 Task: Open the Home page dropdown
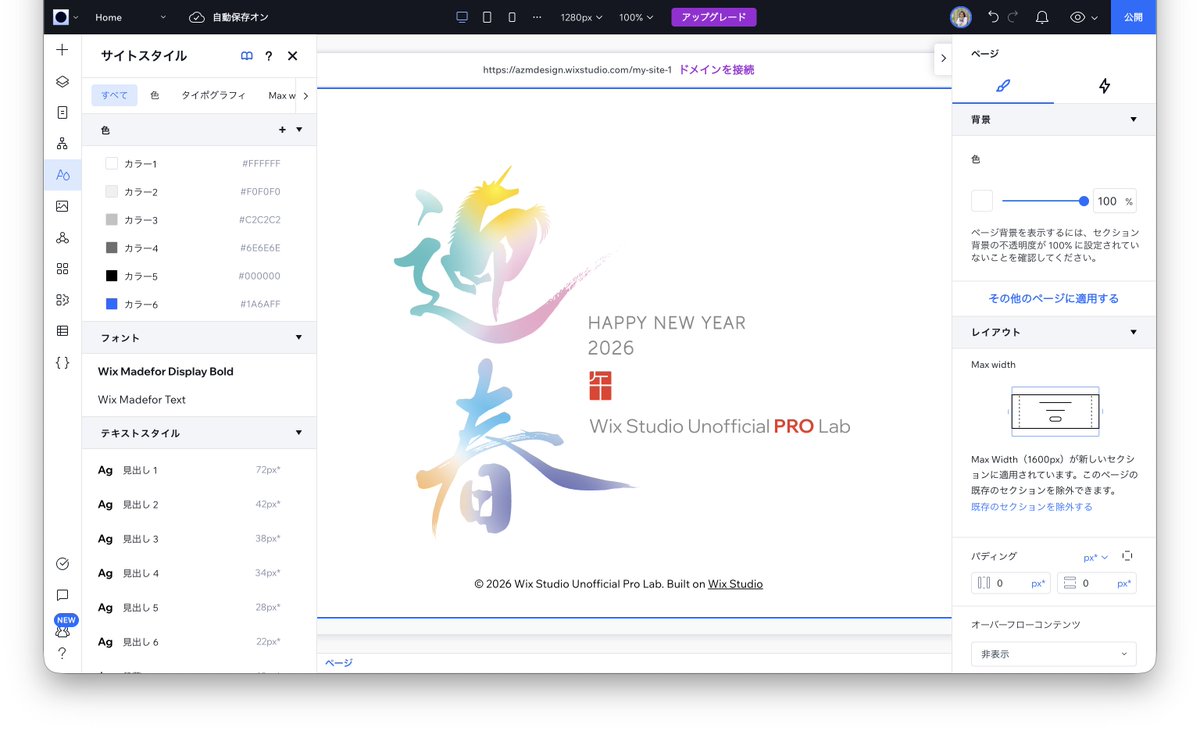click(x=131, y=17)
